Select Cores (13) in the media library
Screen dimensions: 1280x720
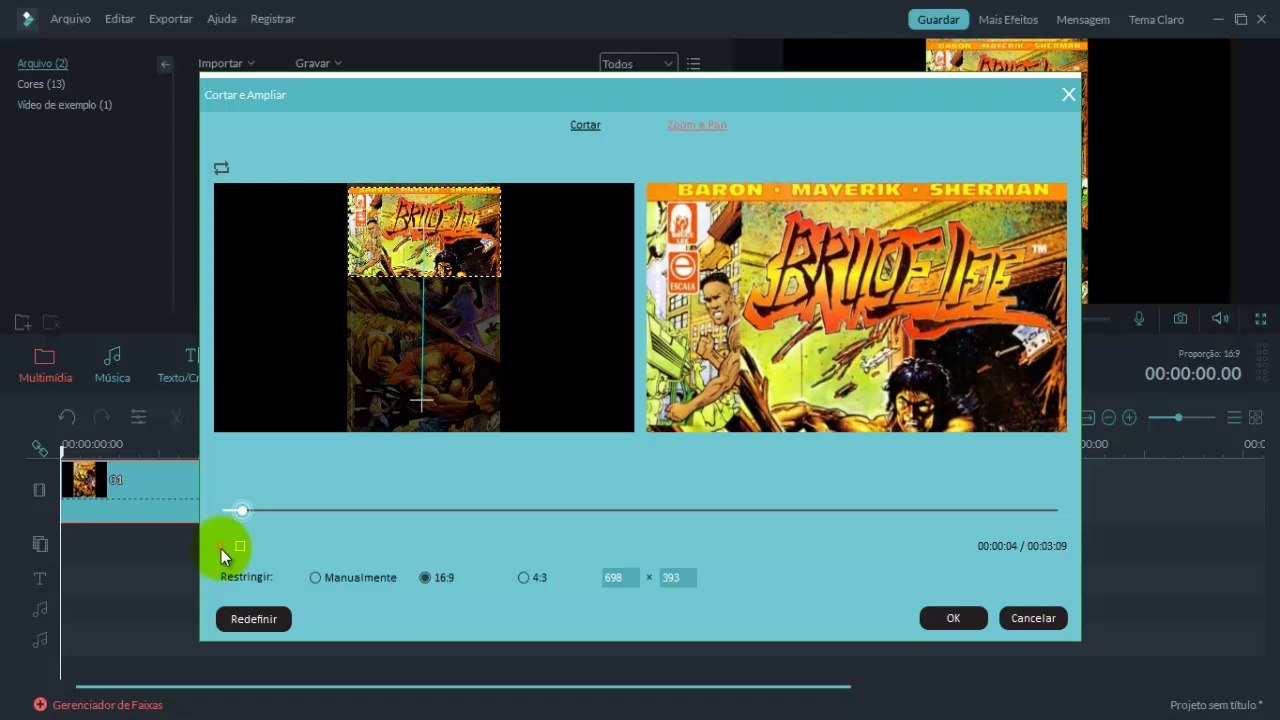point(41,84)
